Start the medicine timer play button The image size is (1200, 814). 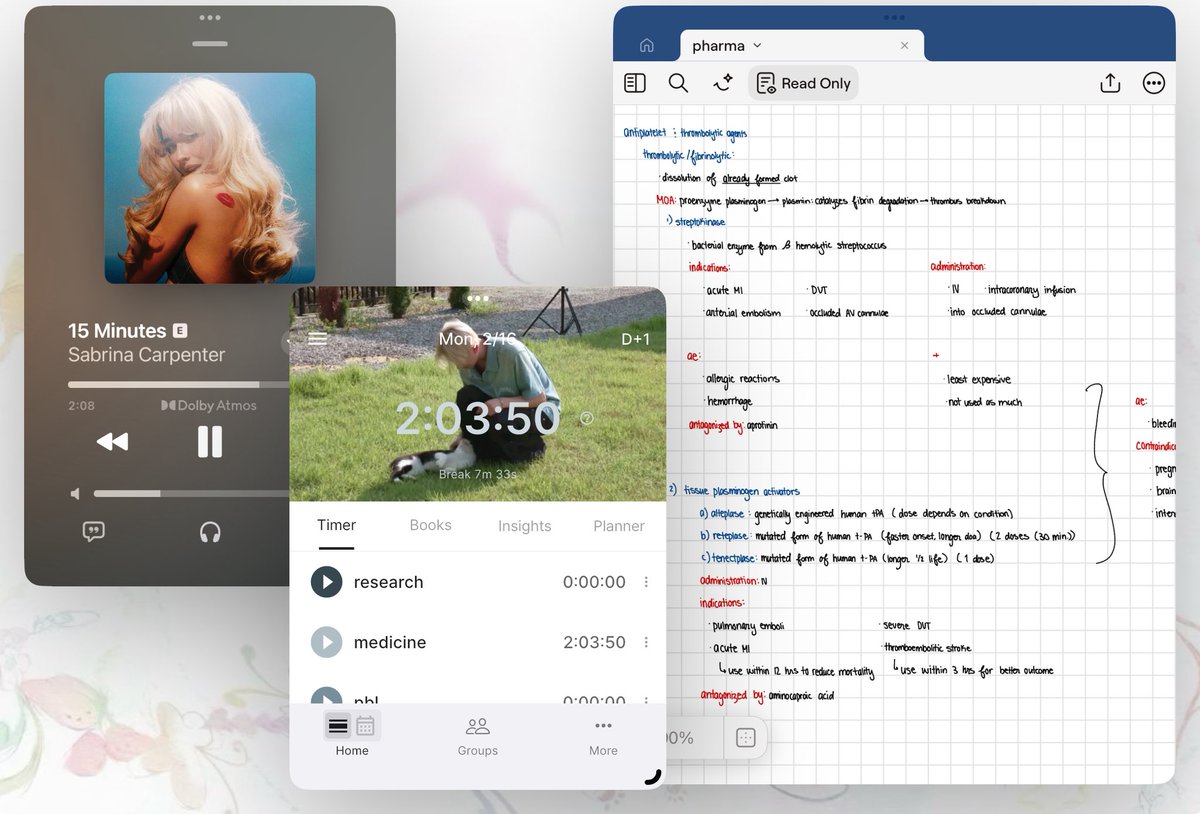pos(327,642)
